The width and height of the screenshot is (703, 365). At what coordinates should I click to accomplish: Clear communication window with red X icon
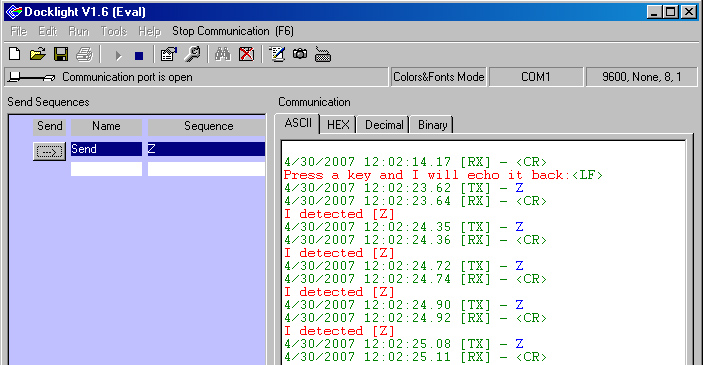click(x=246, y=54)
